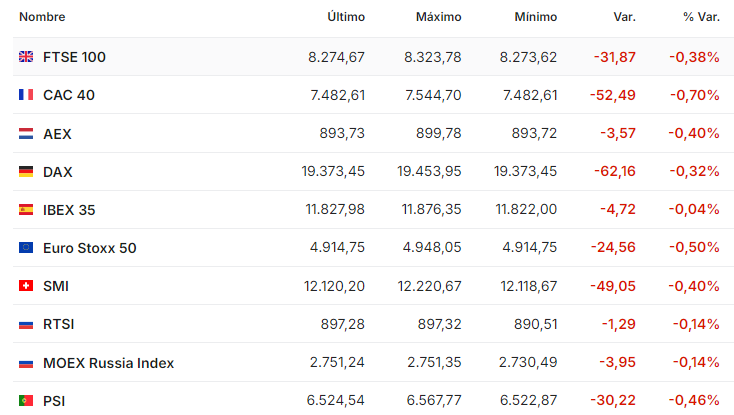Sort table by Máximo column header

coord(438,17)
